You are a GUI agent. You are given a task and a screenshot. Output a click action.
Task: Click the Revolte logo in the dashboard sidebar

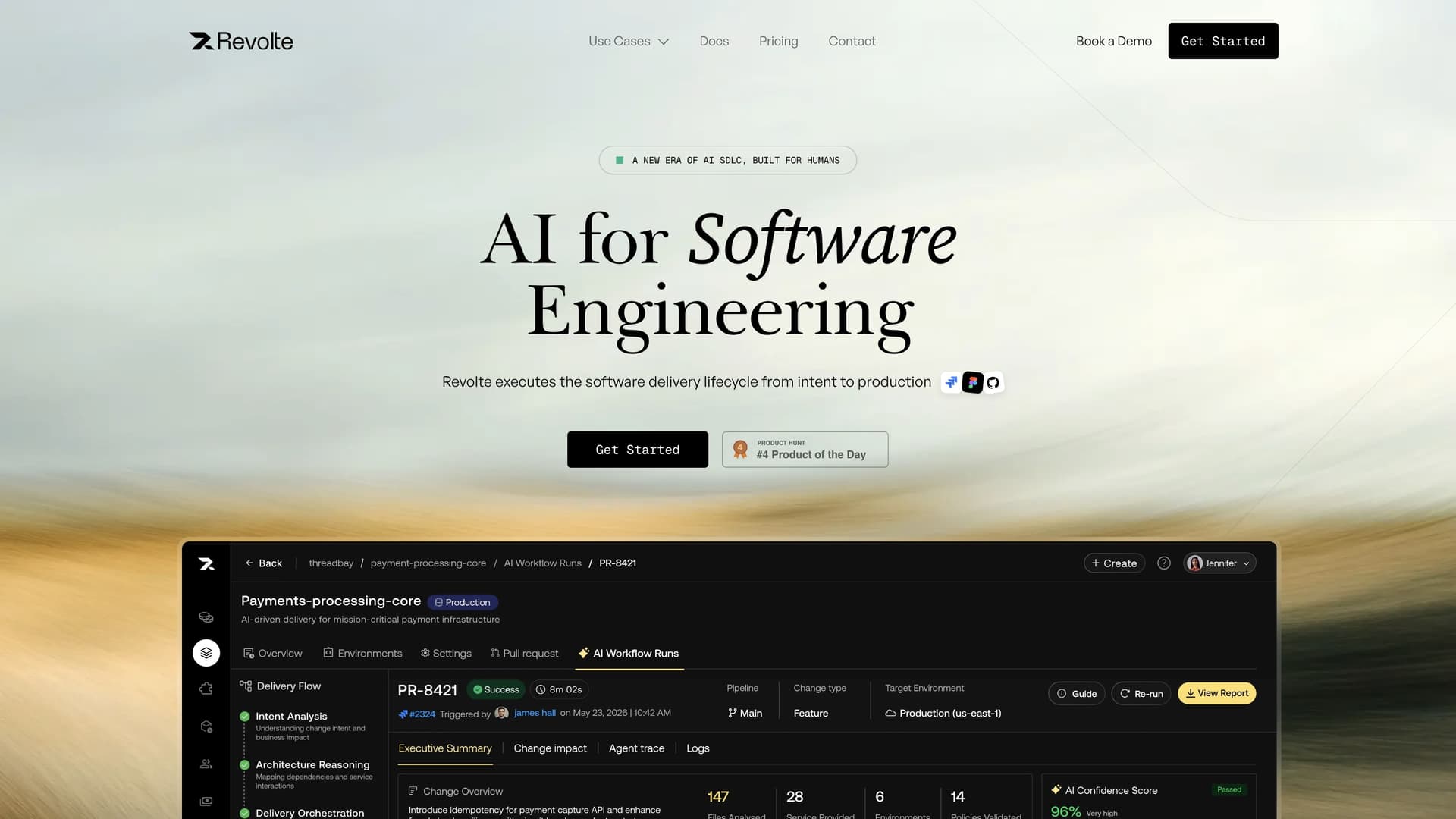(x=206, y=563)
